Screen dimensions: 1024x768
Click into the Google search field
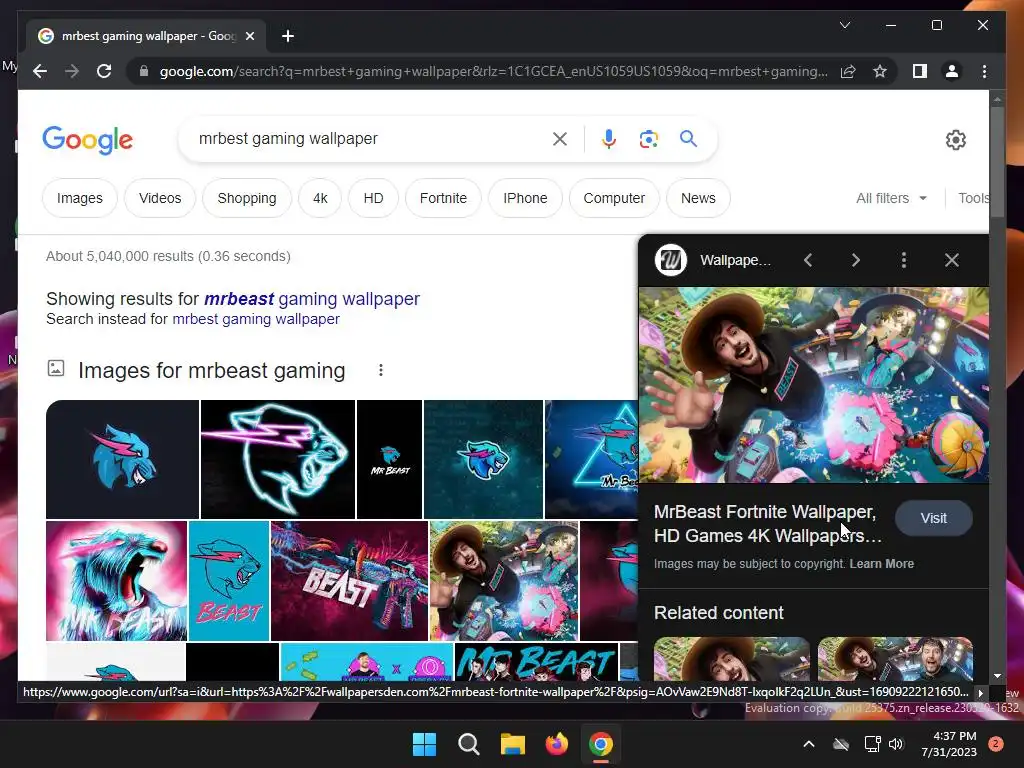click(372, 138)
